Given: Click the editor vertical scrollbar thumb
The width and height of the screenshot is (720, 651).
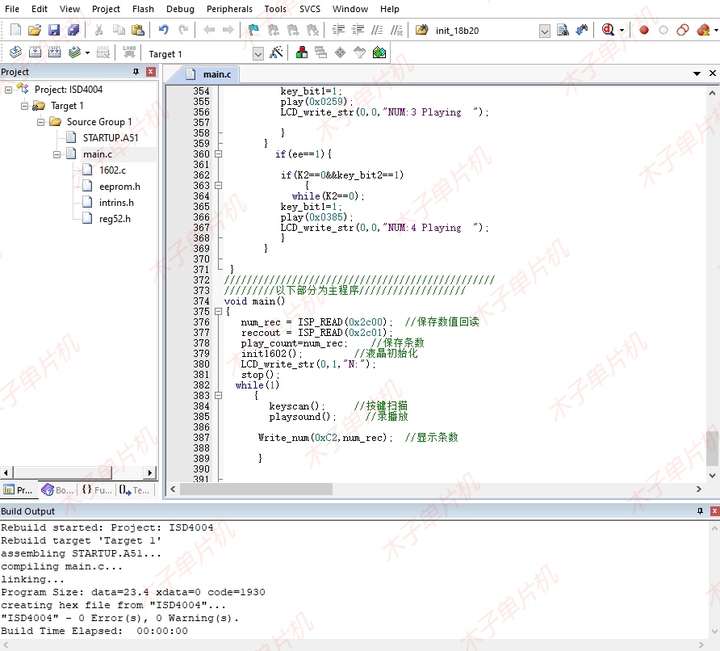Looking at the screenshot, I should click(712, 449).
